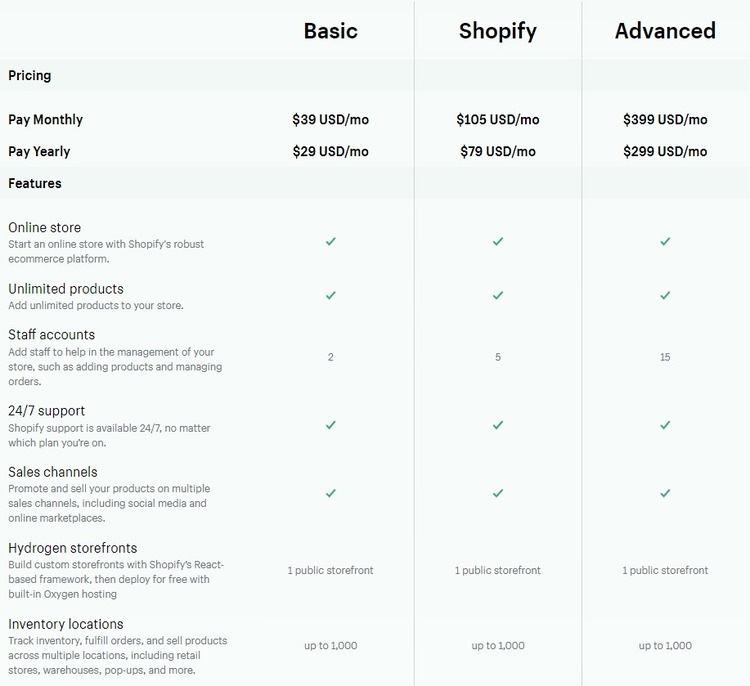Click the Inventory locations feature title
Image resolution: width=750 pixels, height=686 pixels.
(67, 624)
